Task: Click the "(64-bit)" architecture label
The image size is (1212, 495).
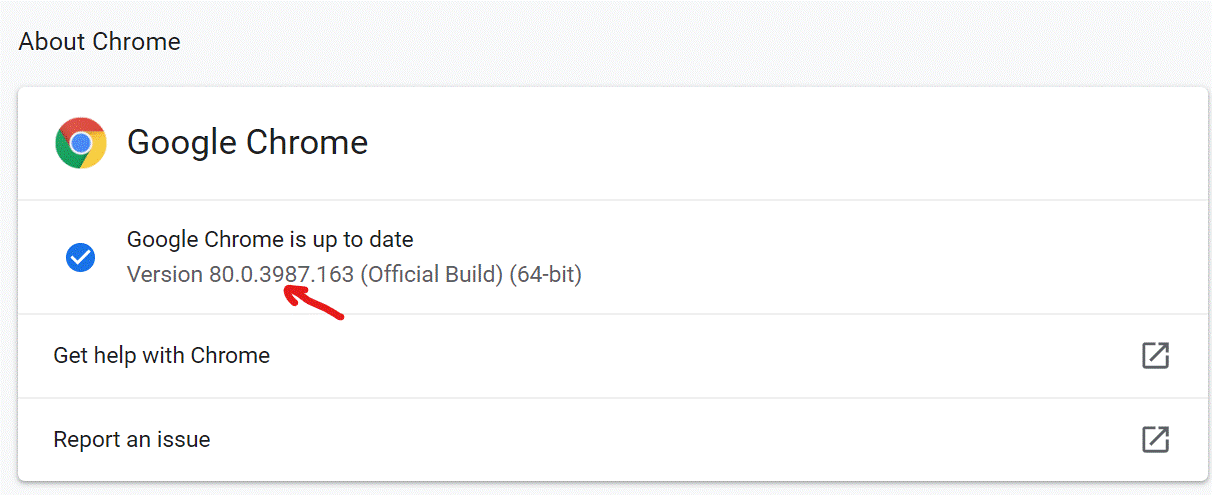Action: (546, 274)
